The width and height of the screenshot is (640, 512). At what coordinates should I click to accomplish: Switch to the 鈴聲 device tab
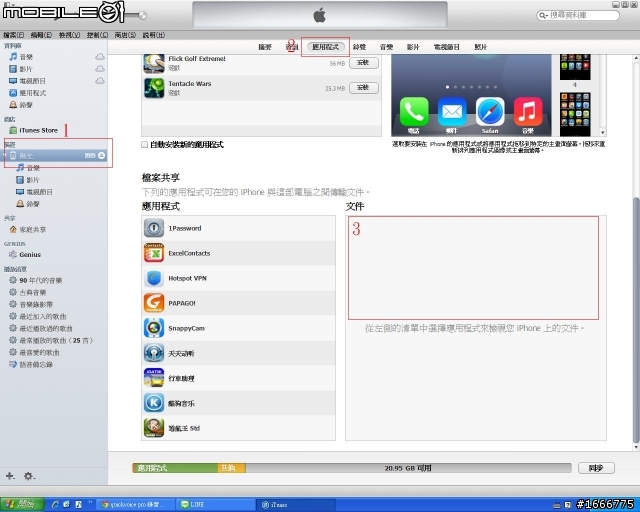[x=359, y=47]
